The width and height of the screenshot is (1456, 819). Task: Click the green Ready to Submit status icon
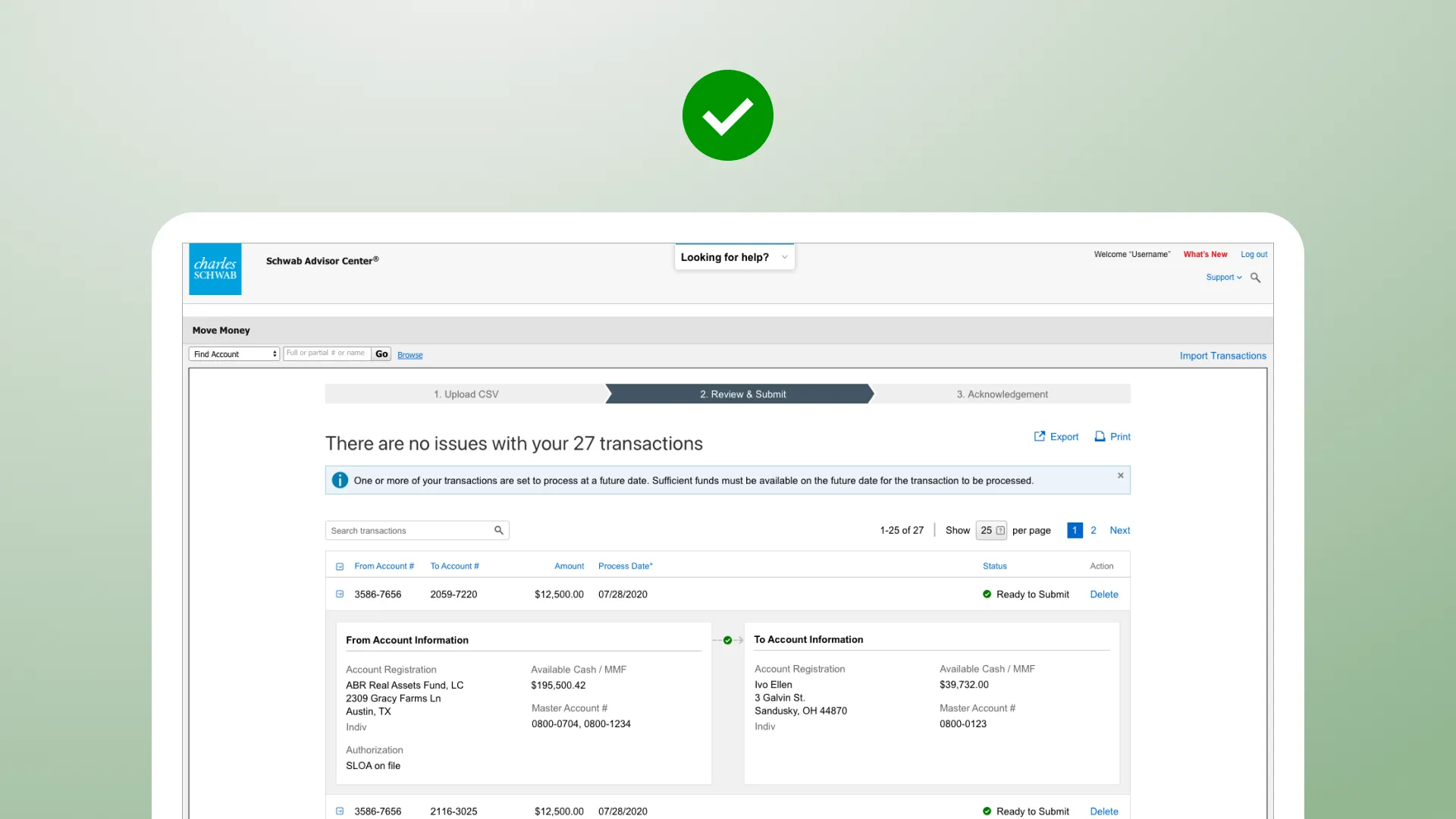click(987, 595)
